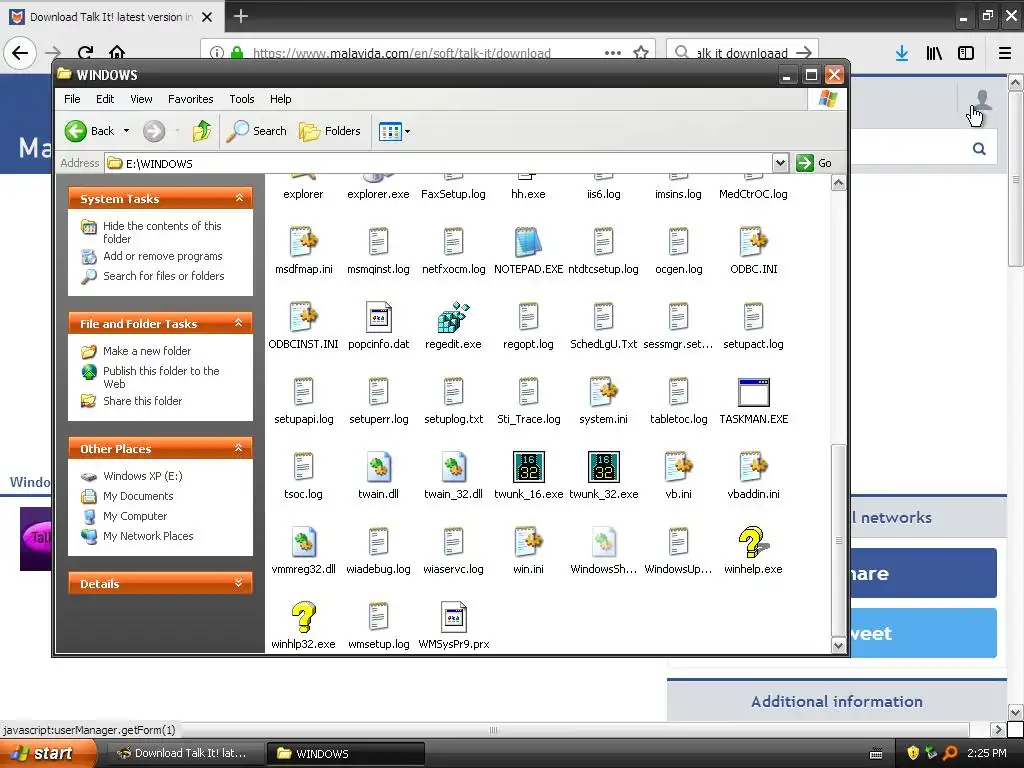
Task: Open page actions three-dot menu in Firefox
Action: (x=613, y=52)
